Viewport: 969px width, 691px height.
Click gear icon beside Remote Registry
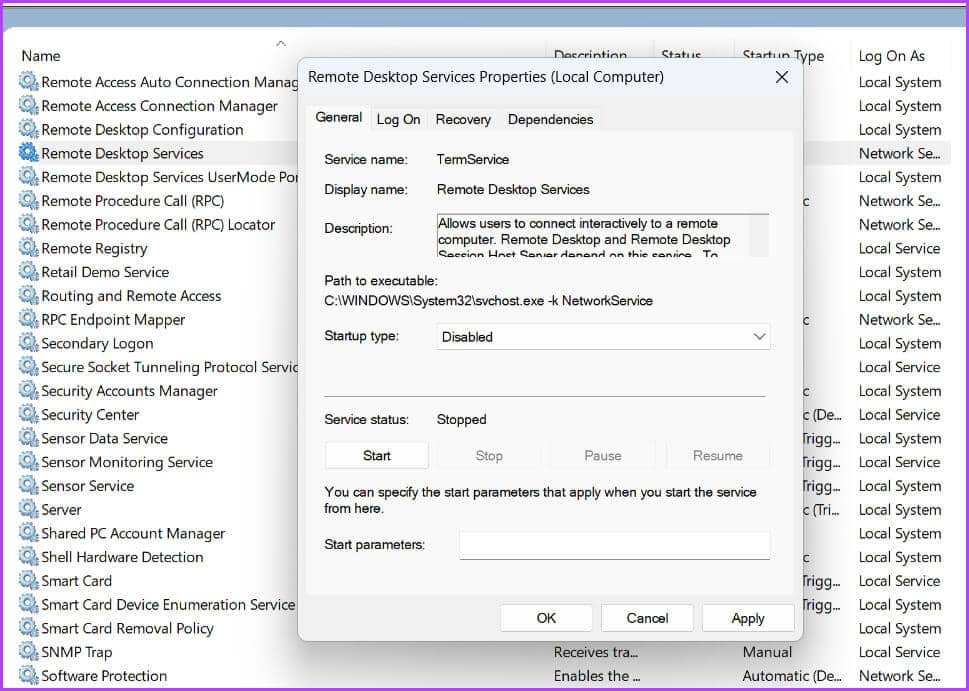coord(28,248)
